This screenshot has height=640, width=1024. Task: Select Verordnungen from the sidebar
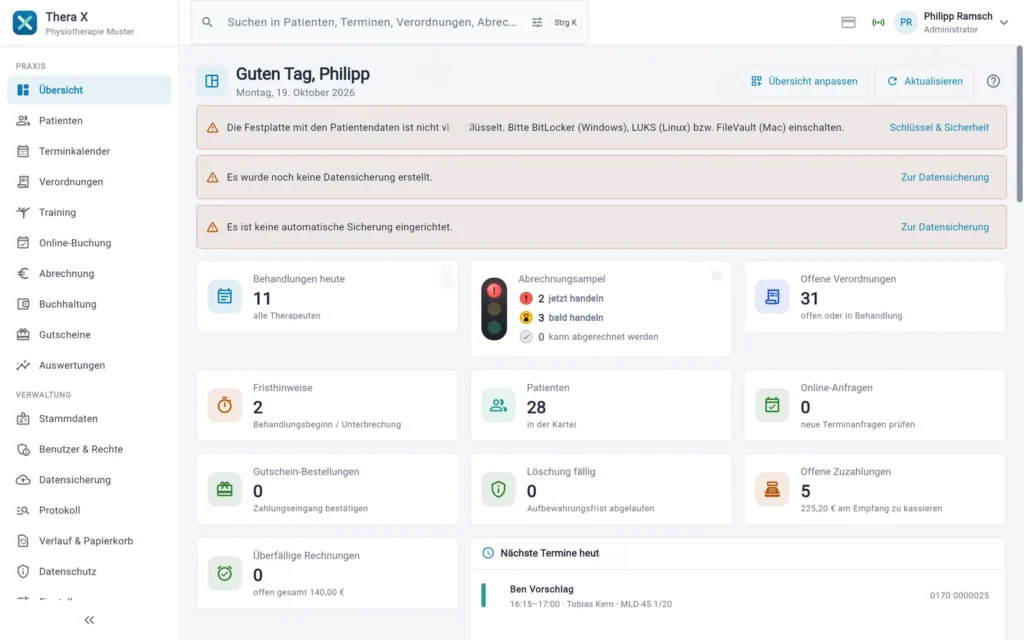tap(89, 182)
